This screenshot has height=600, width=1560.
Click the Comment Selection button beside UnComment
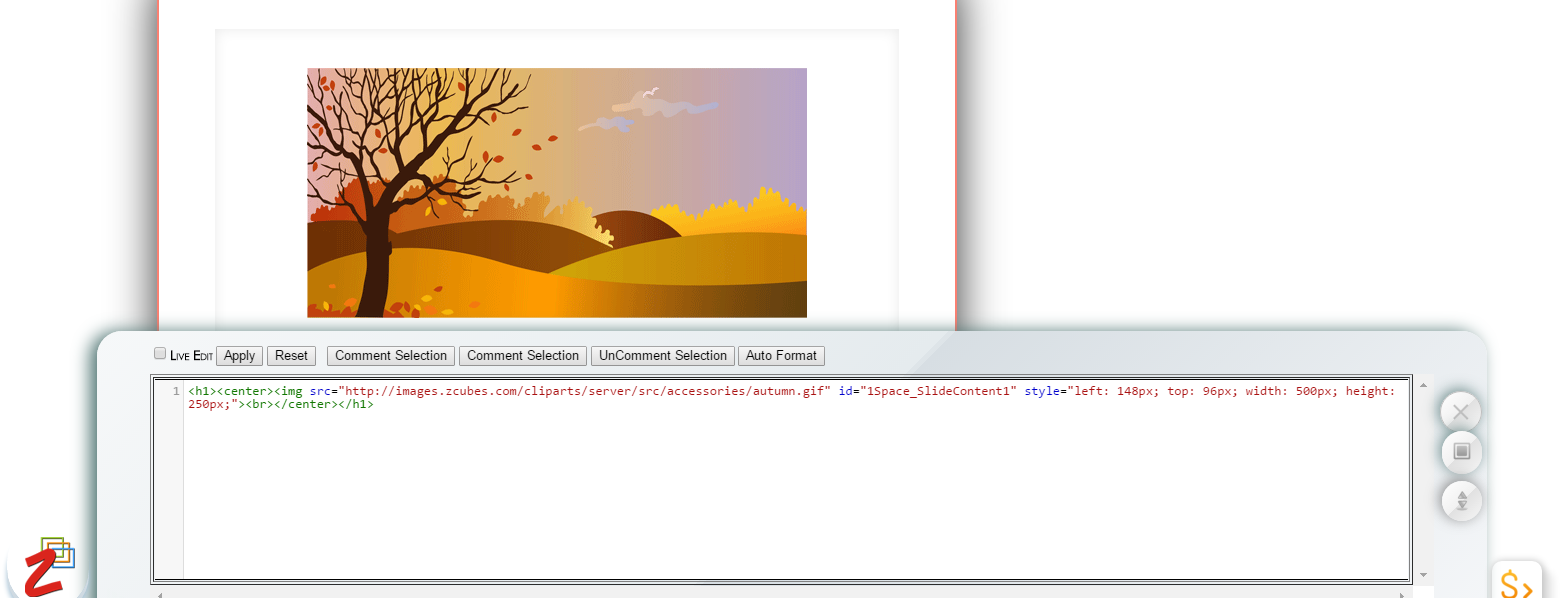pyautogui.click(x=523, y=356)
